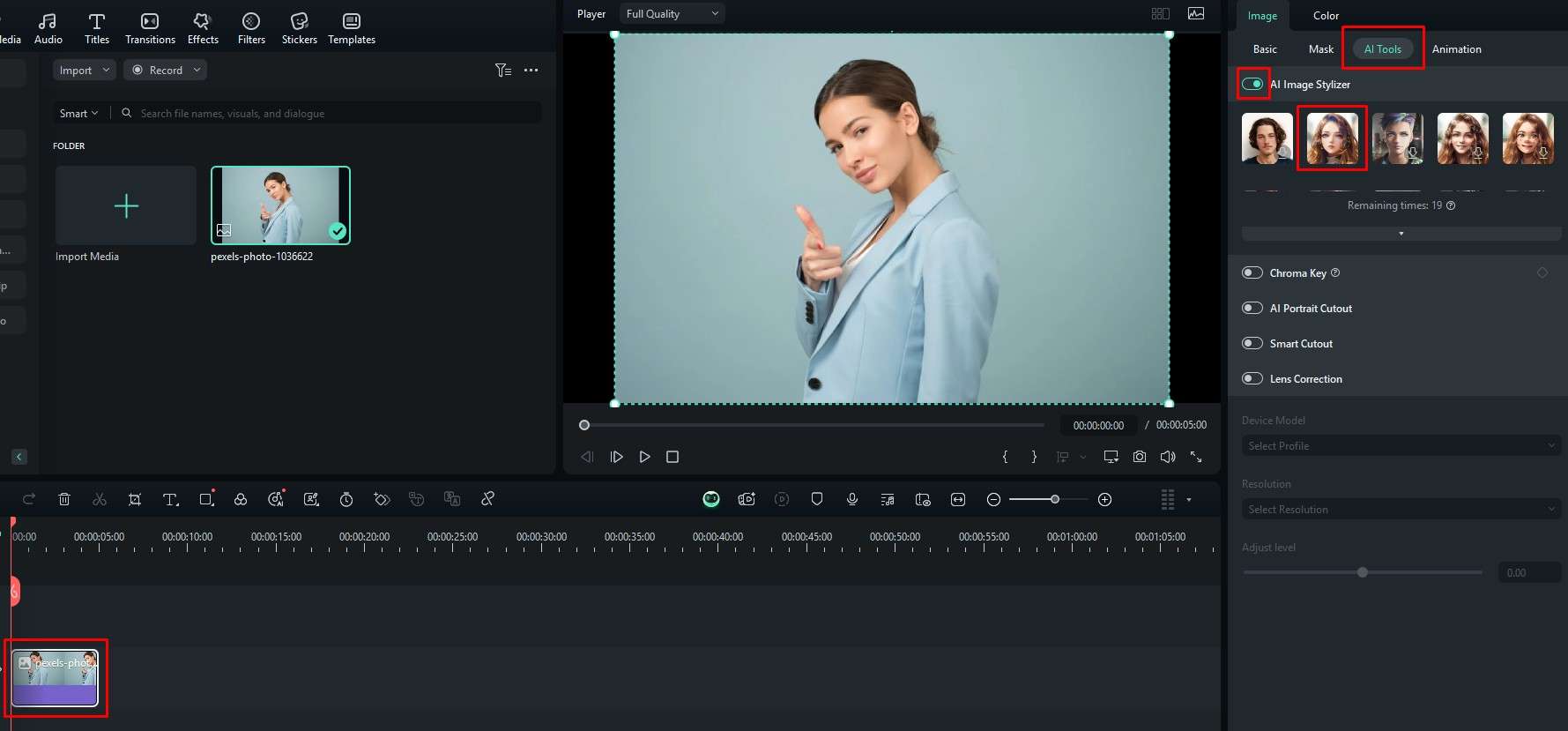Click the zoom-to-fit timeline icon

[x=958, y=499]
